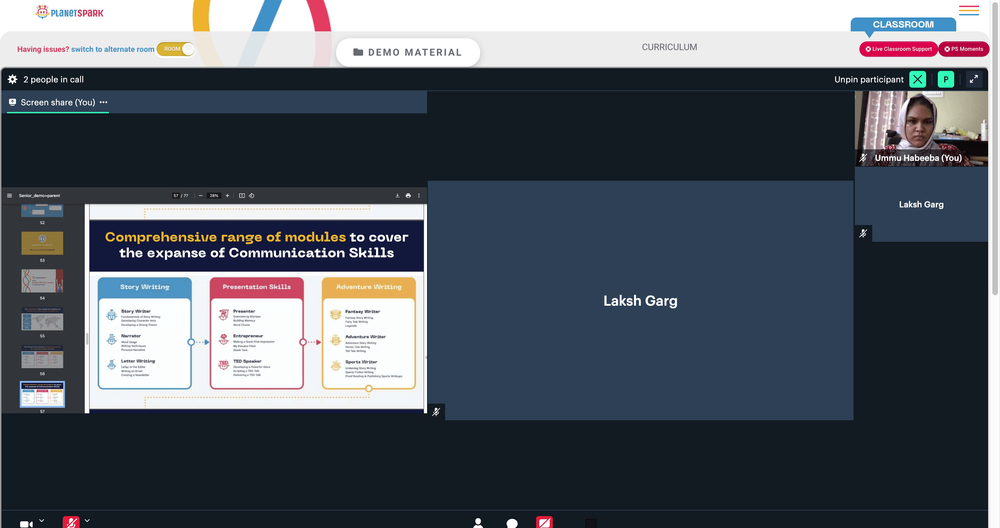Toggle PDF sidebar menu icon
This screenshot has width=1000, height=528.
pyautogui.click(x=10, y=196)
